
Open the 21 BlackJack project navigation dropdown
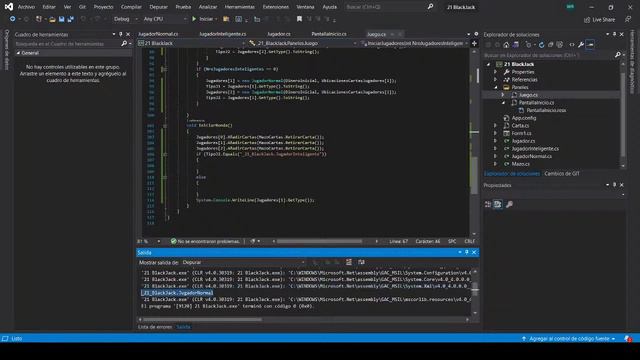point(191,43)
